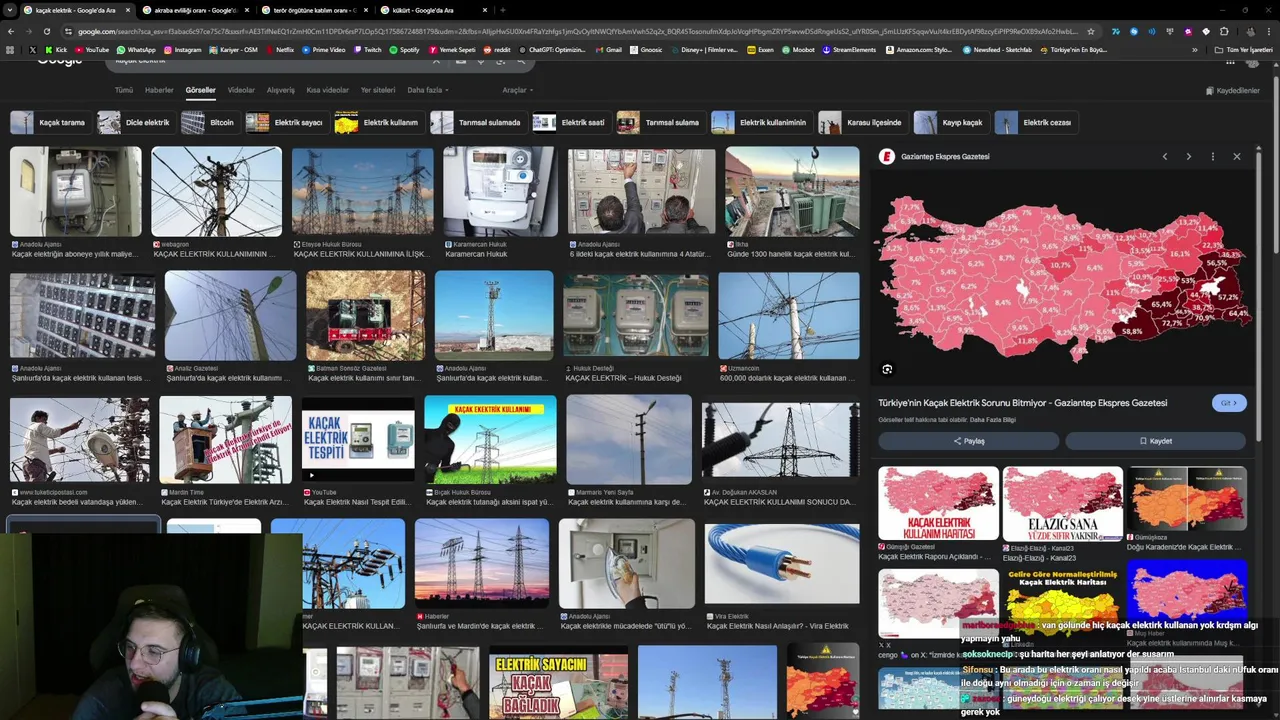Select the 'Yer siteleri' search tab
The width and height of the screenshot is (1280, 720).
[x=378, y=90]
